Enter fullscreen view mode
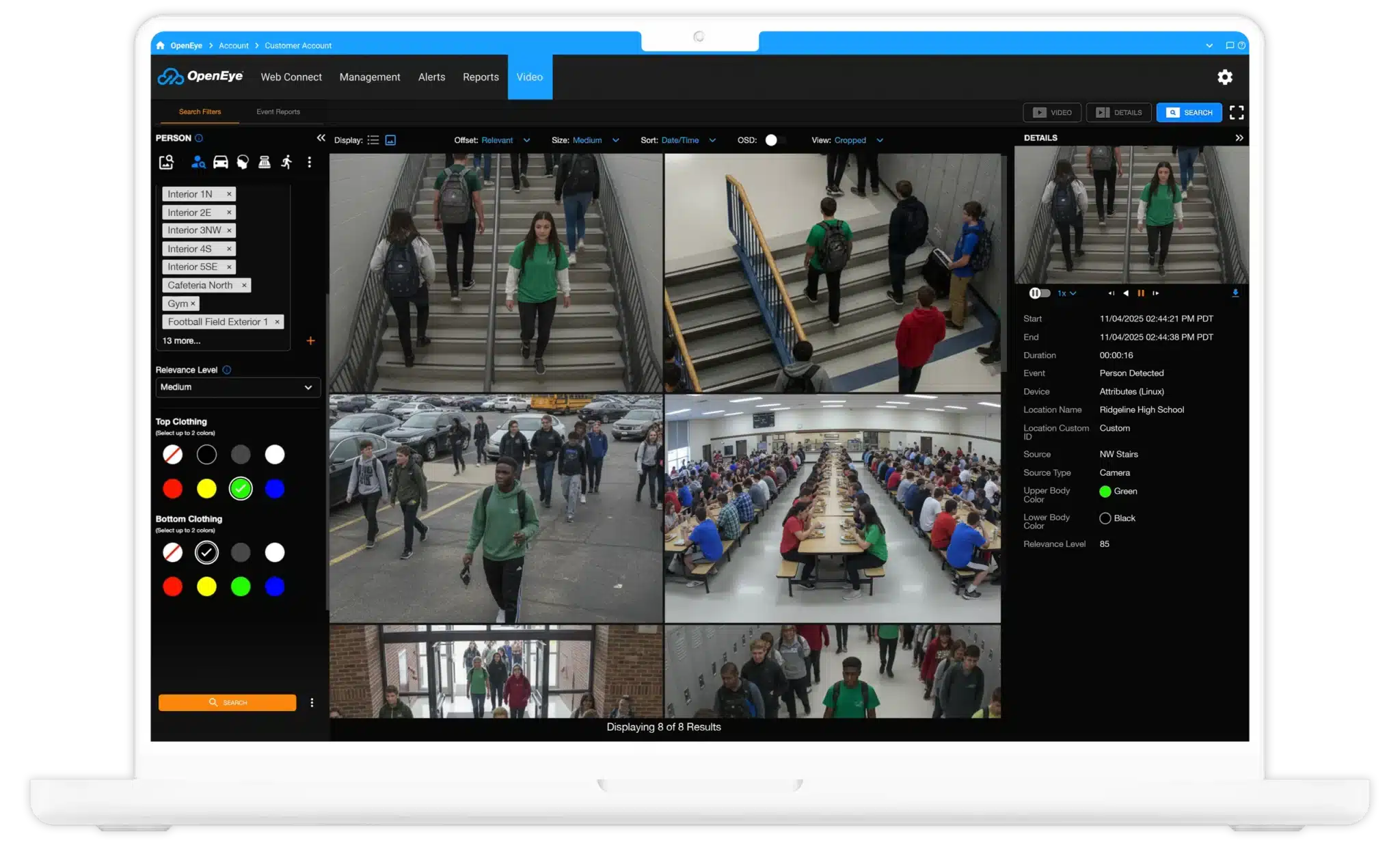This screenshot has width=1400, height=845. coord(1237,112)
